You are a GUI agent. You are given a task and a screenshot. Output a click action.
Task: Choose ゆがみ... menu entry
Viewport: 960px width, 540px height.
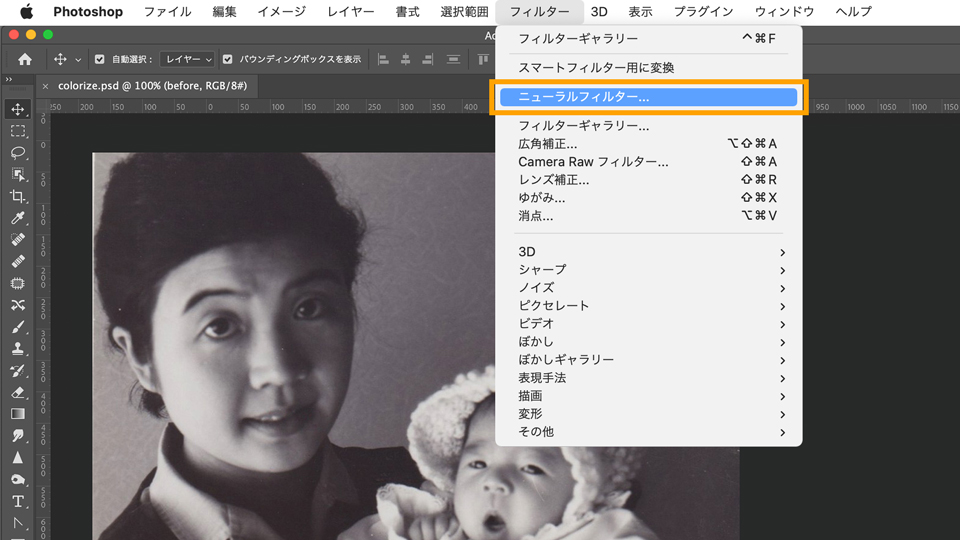648,198
